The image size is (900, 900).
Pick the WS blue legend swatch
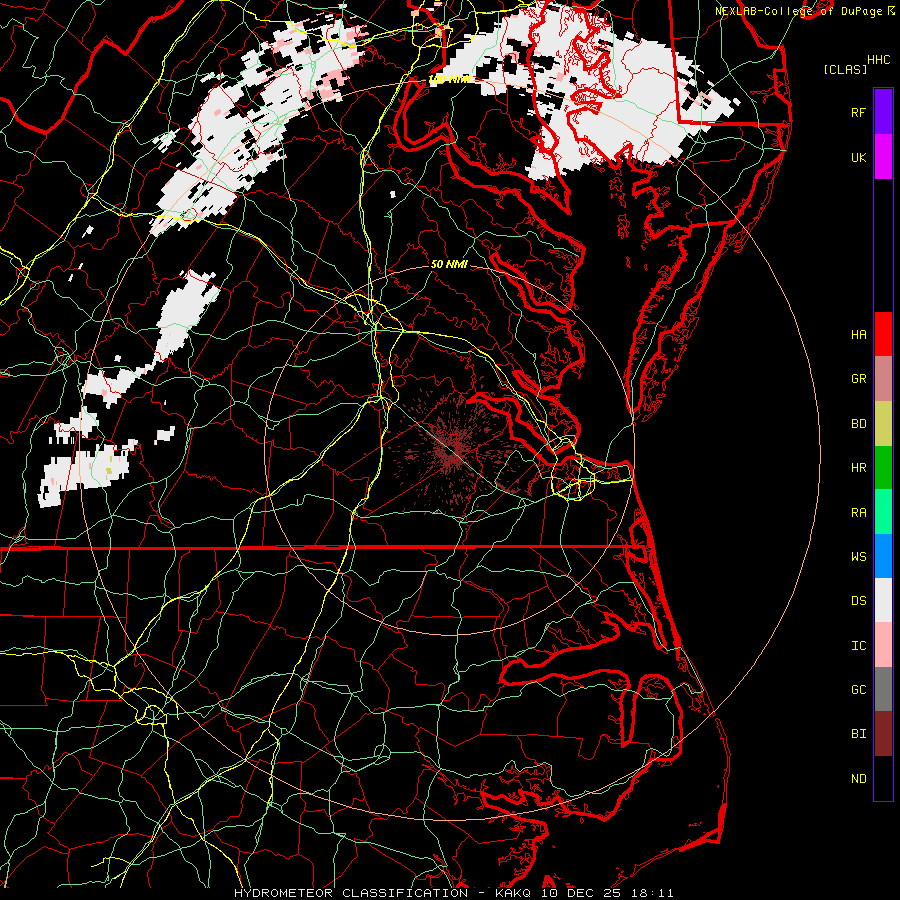[883, 556]
